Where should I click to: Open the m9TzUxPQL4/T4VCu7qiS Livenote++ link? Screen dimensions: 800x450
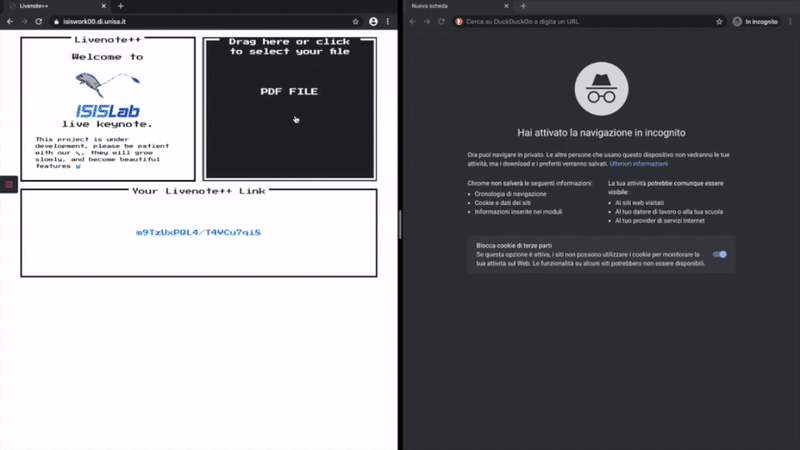pyautogui.click(x=198, y=232)
